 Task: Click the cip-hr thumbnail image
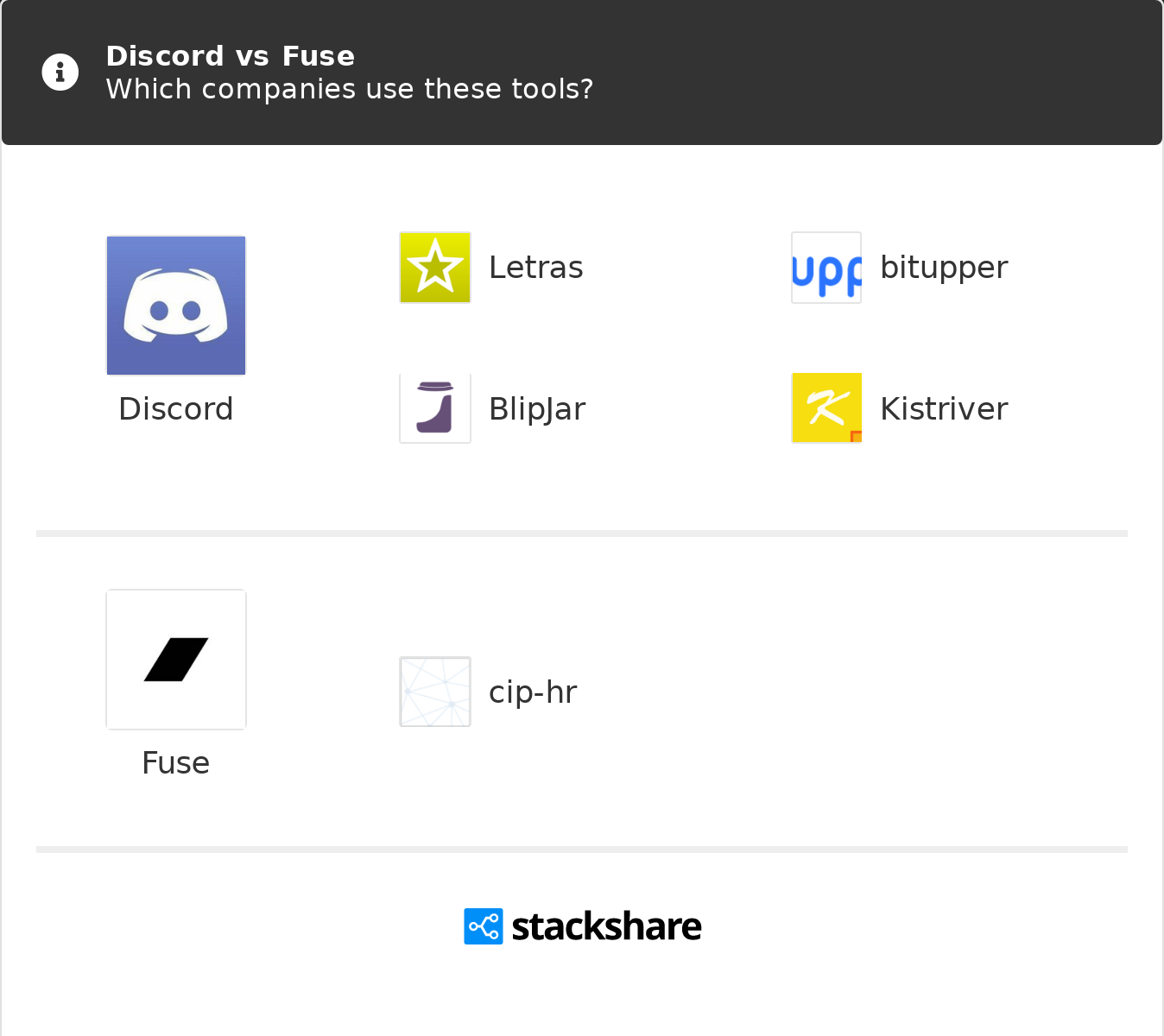click(x=435, y=692)
